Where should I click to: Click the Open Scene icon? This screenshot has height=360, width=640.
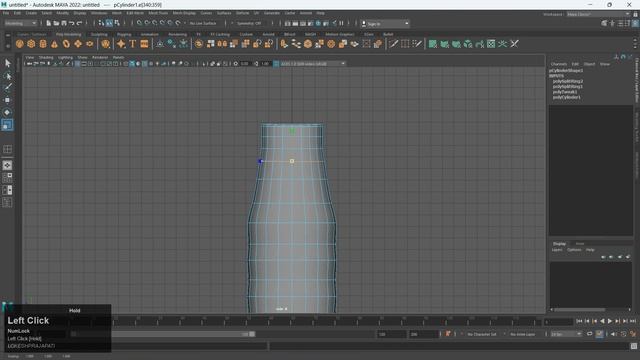coord(56,23)
